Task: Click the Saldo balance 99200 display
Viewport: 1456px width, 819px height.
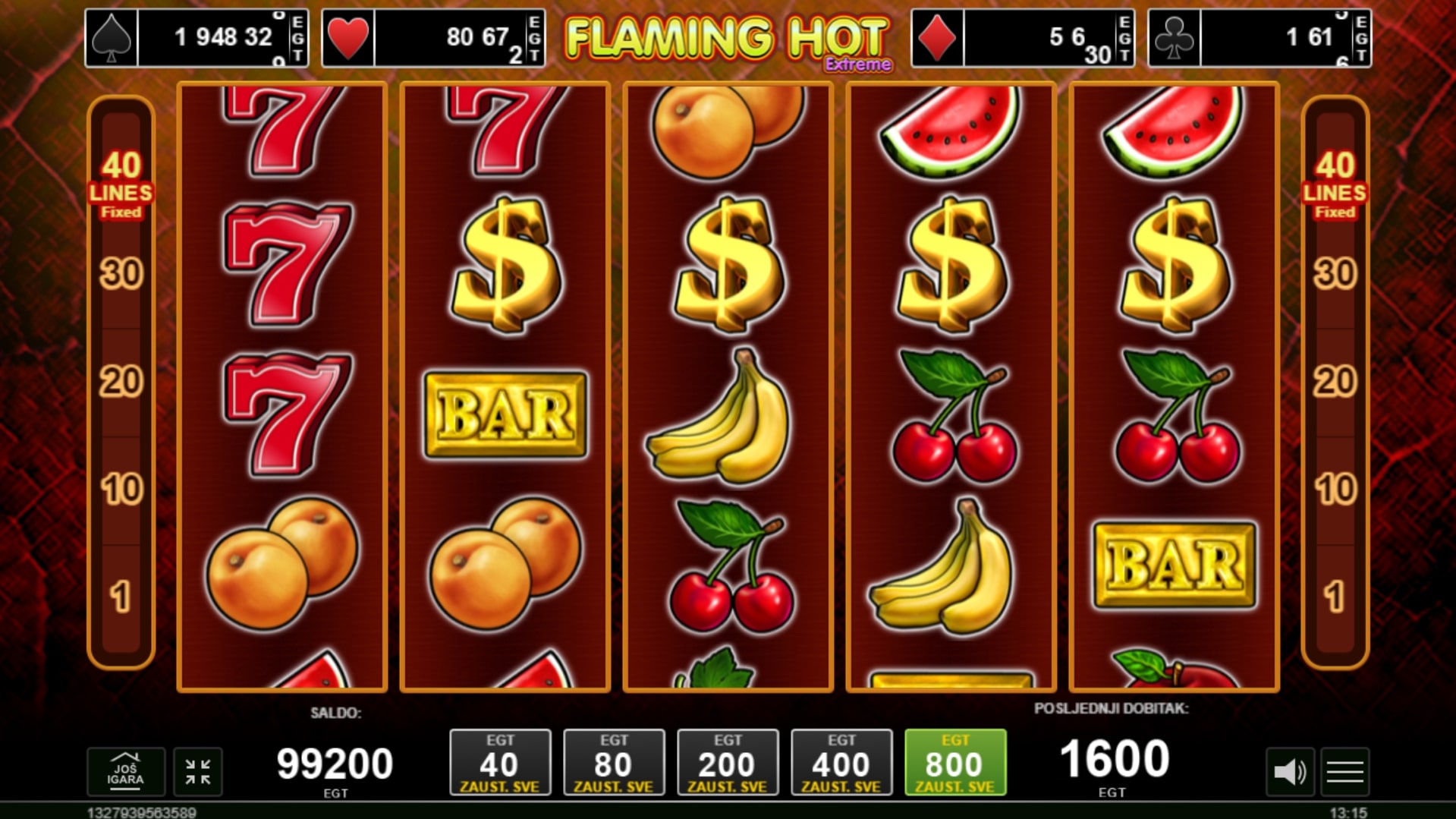Action: (335, 764)
